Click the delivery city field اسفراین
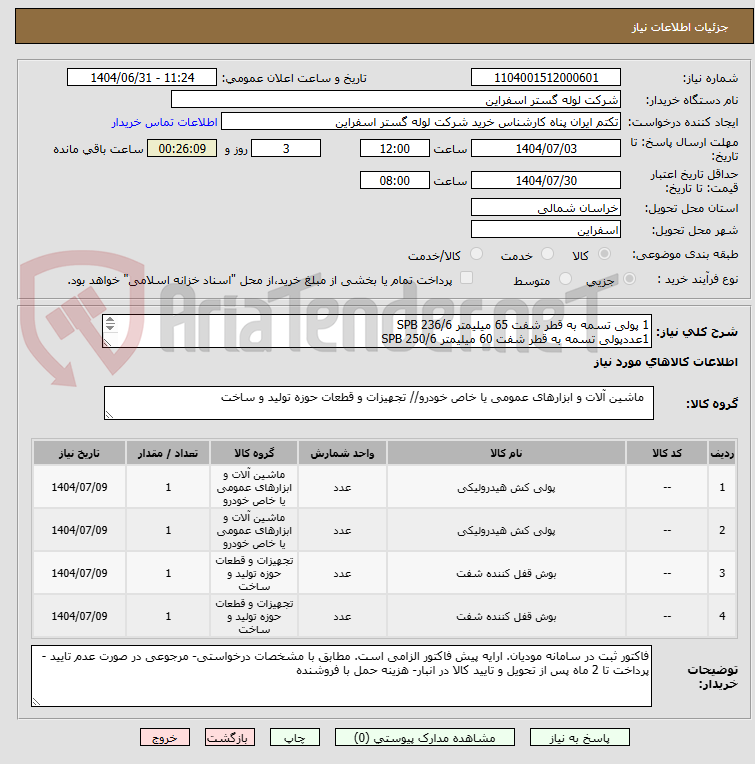755x764 pixels. click(x=546, y=229)
